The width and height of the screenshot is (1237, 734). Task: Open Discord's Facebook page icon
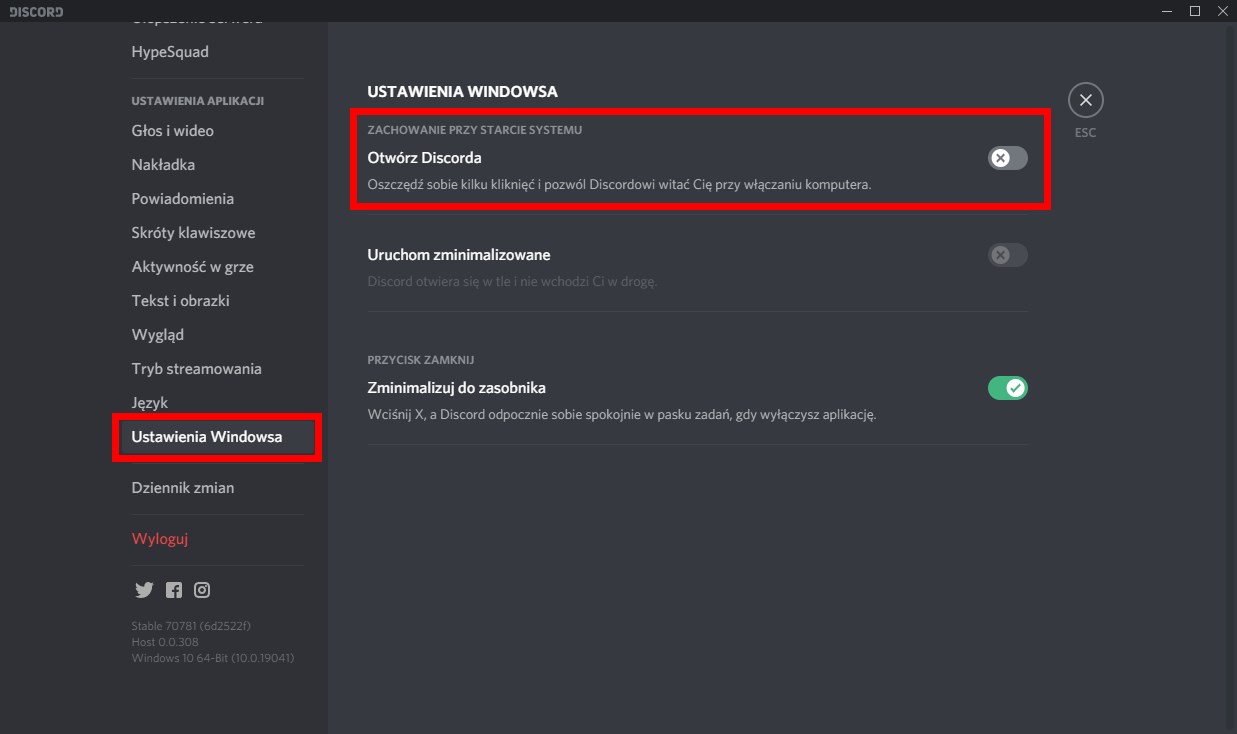click(174, 590)
